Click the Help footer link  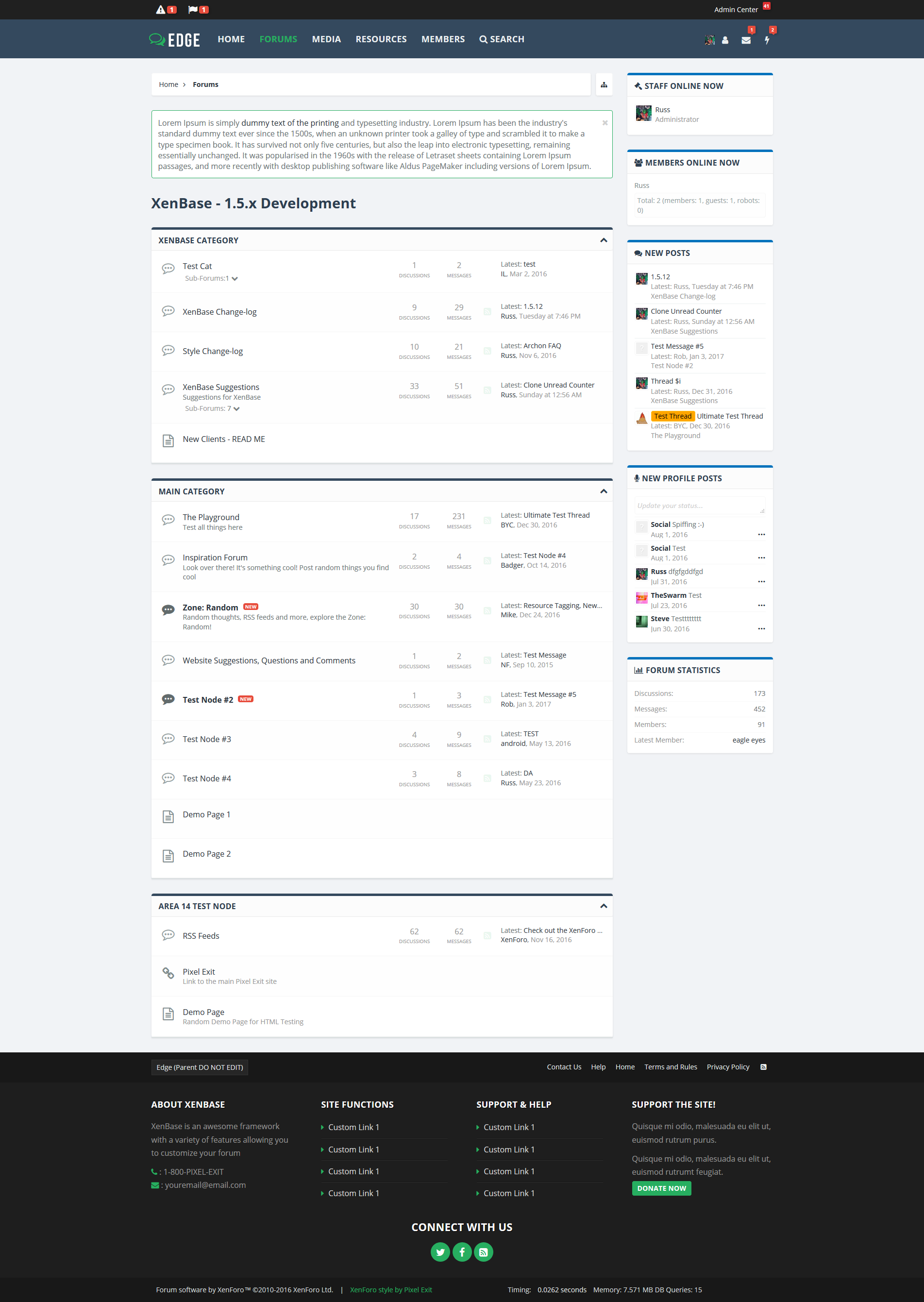click(598, 1067)
